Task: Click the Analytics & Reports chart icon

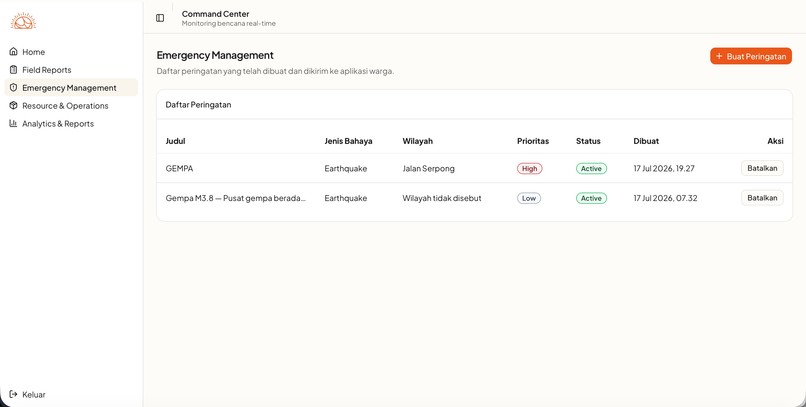Action: (13, 123)
